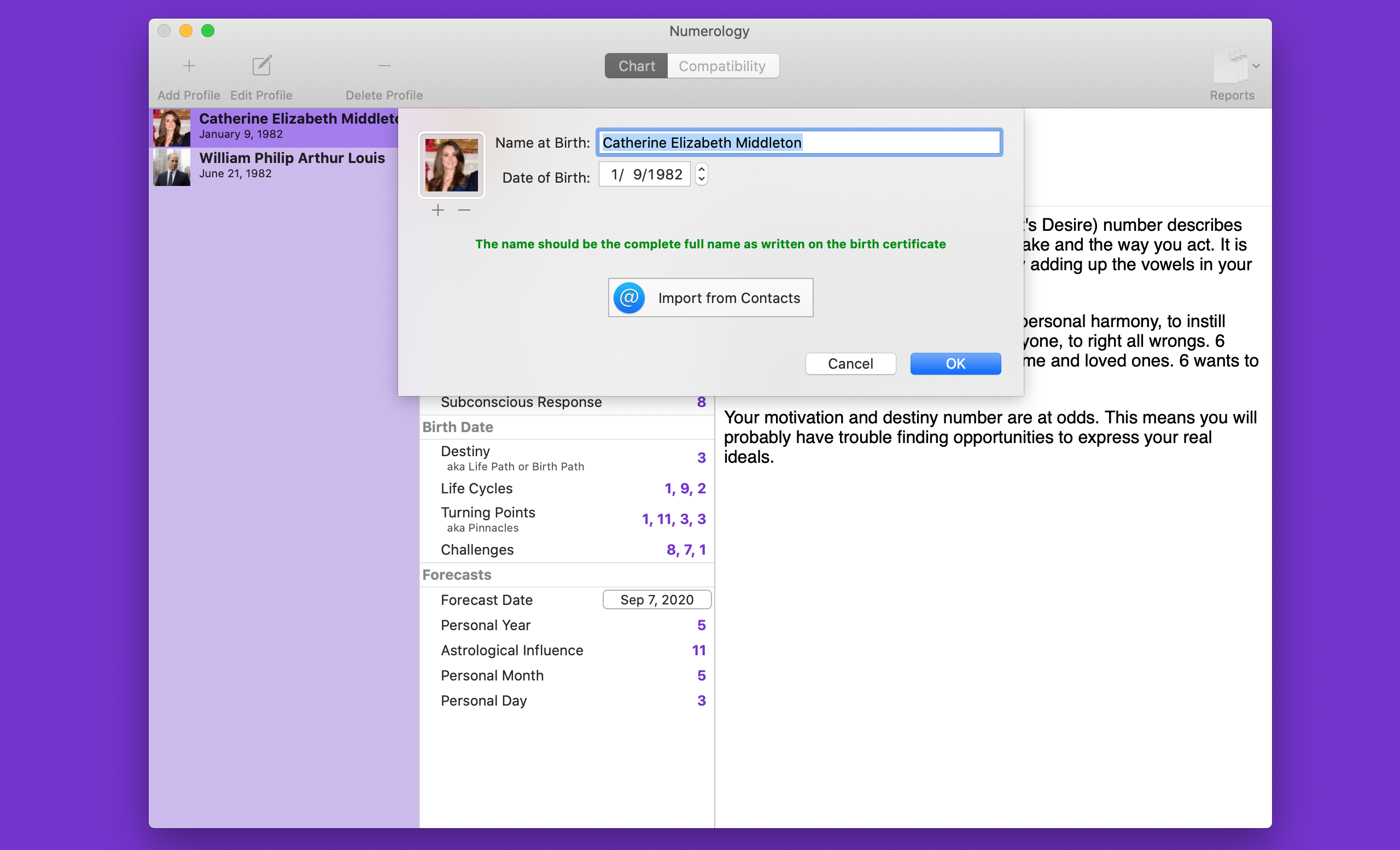Viewport: 1400px width, 850px height.
Task: Click Catherine's thumbnail photo in sidebar
Action: tap(172, 128)
